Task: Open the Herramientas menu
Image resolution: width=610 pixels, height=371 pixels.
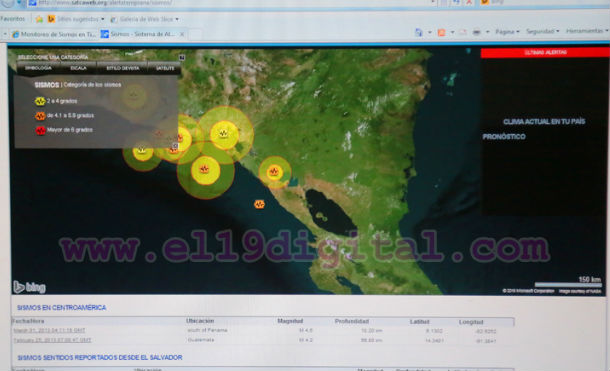Action: click(x=587, y=31)
